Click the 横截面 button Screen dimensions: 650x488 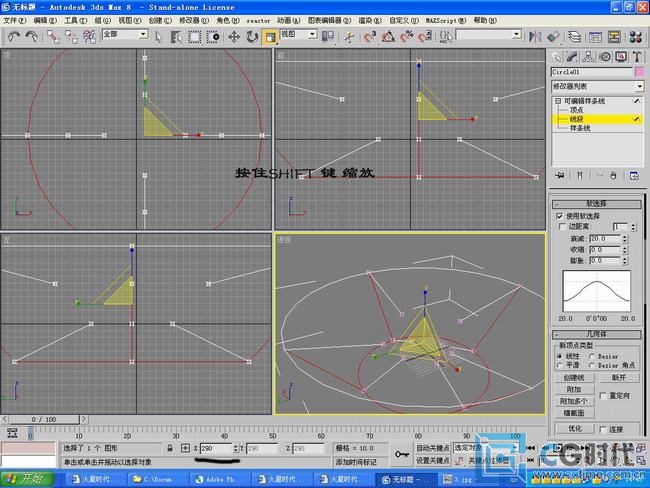pyautogui.click(x=574, y=413)
